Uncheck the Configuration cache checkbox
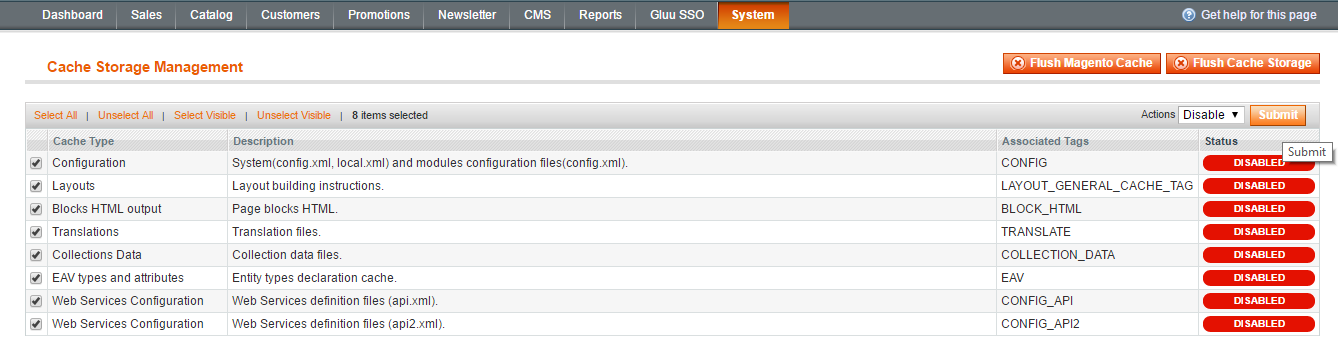Viewport: 1338px width, 361px height. [x=36, y=163]
